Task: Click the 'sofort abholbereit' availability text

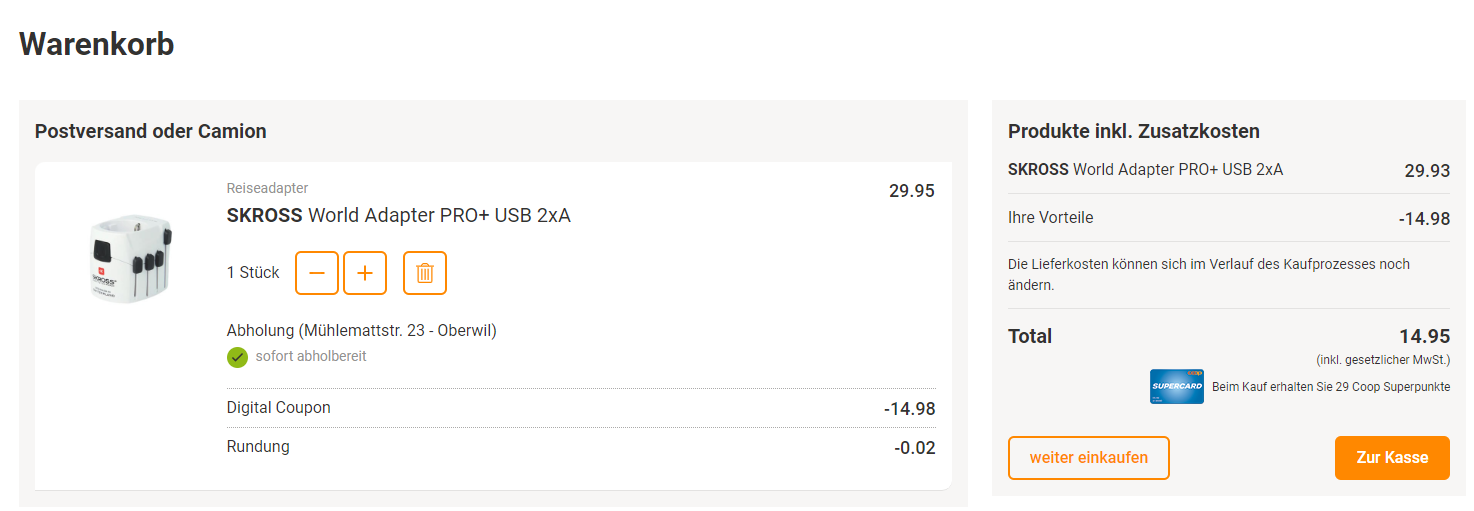Action: 310,356
